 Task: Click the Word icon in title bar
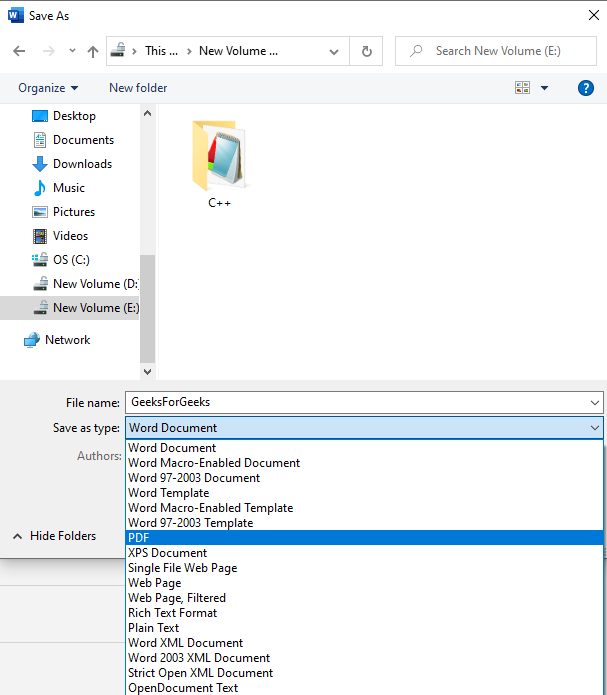(x=16, y=16)
